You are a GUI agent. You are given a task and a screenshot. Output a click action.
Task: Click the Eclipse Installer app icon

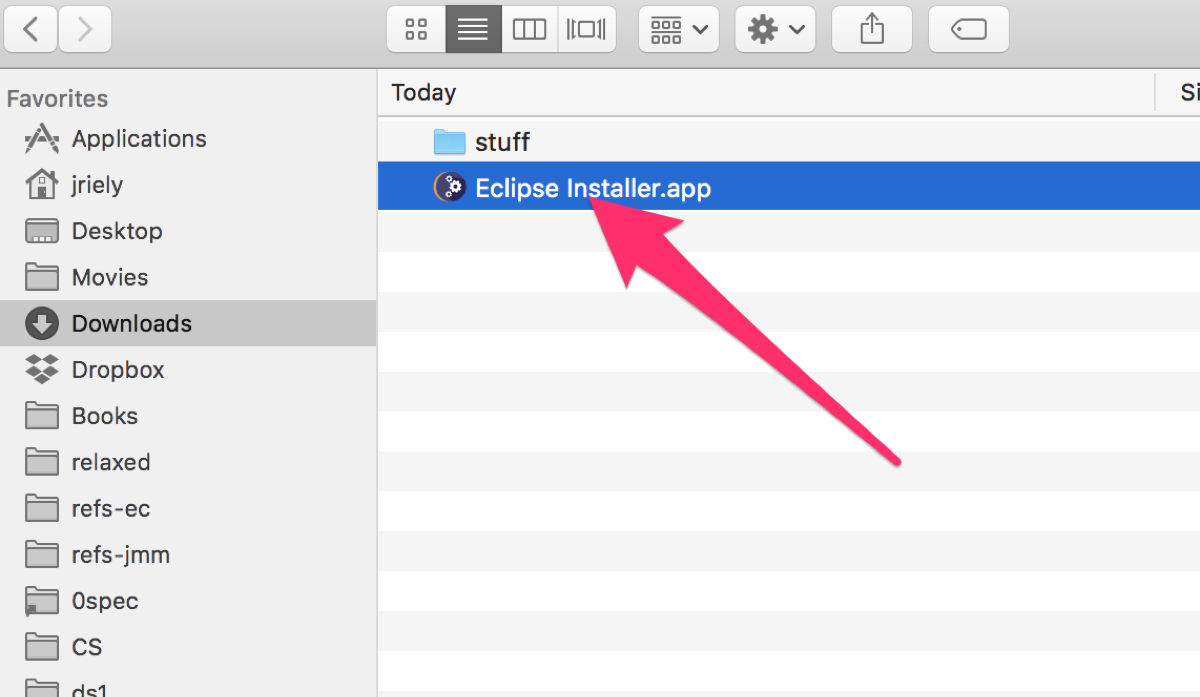point(448,187)
